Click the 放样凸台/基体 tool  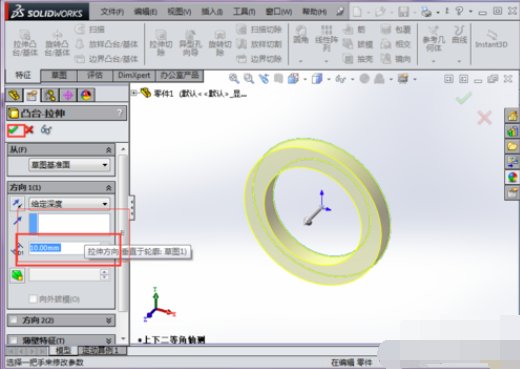107,44
